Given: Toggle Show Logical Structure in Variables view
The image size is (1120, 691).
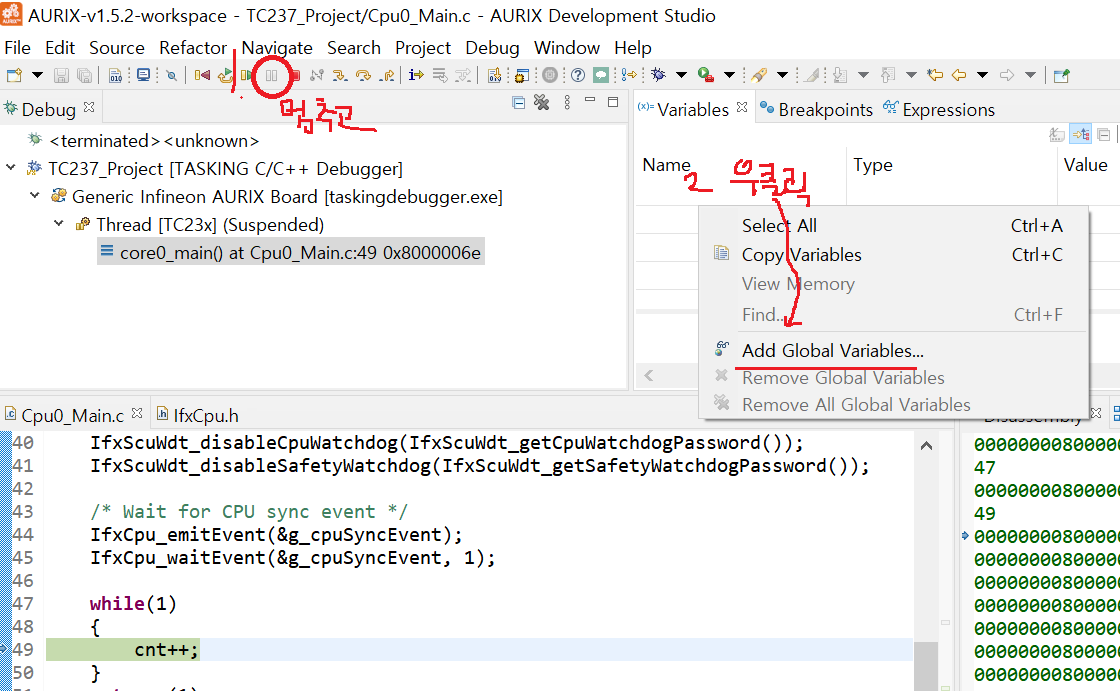Looking at the screenshot, I should point(1081,134).
